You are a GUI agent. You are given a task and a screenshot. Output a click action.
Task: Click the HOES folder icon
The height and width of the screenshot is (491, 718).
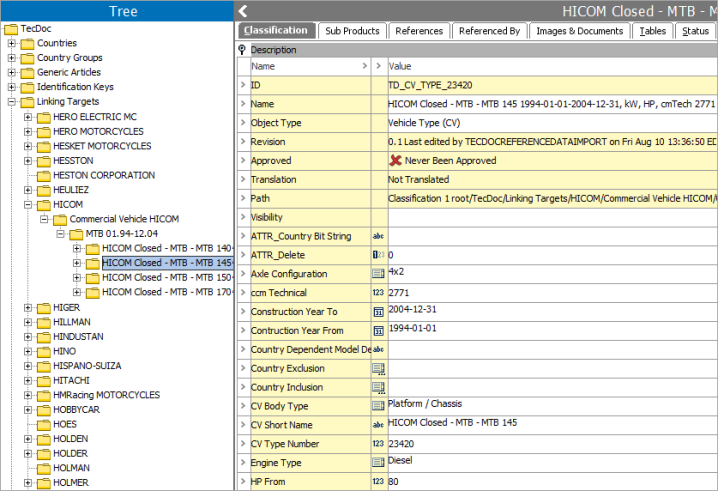[44, 425]
